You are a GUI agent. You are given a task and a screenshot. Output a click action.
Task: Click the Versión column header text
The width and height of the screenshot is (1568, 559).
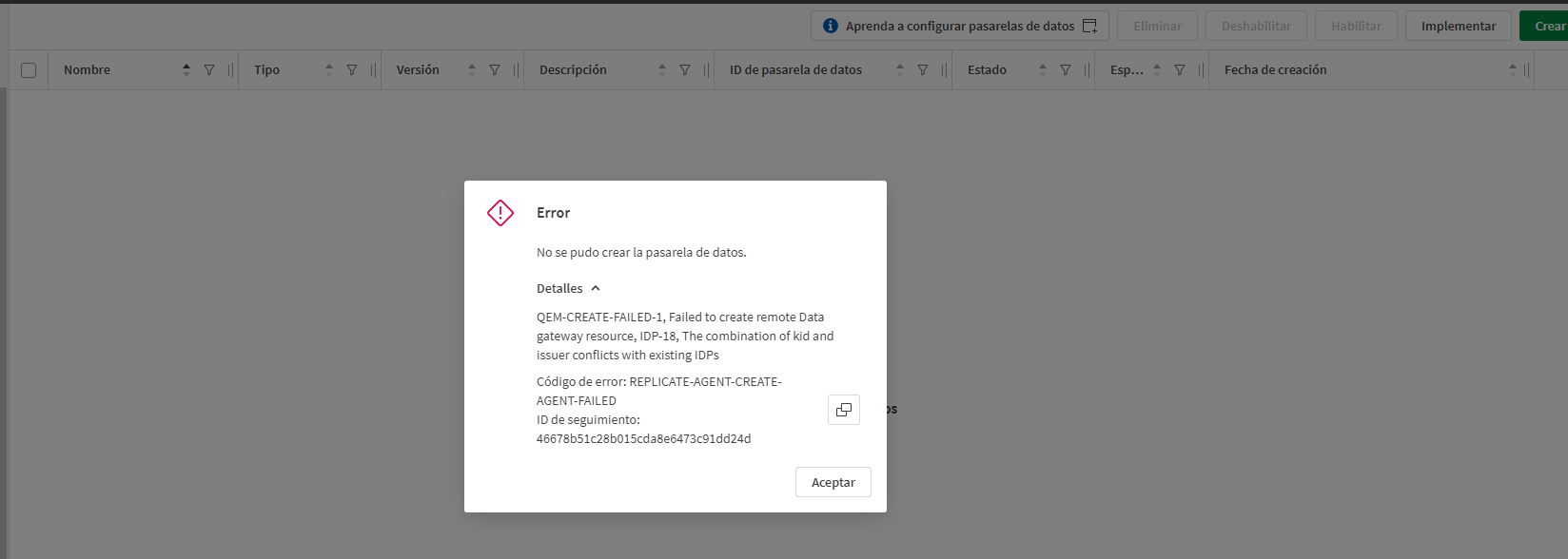click(418, 70)
